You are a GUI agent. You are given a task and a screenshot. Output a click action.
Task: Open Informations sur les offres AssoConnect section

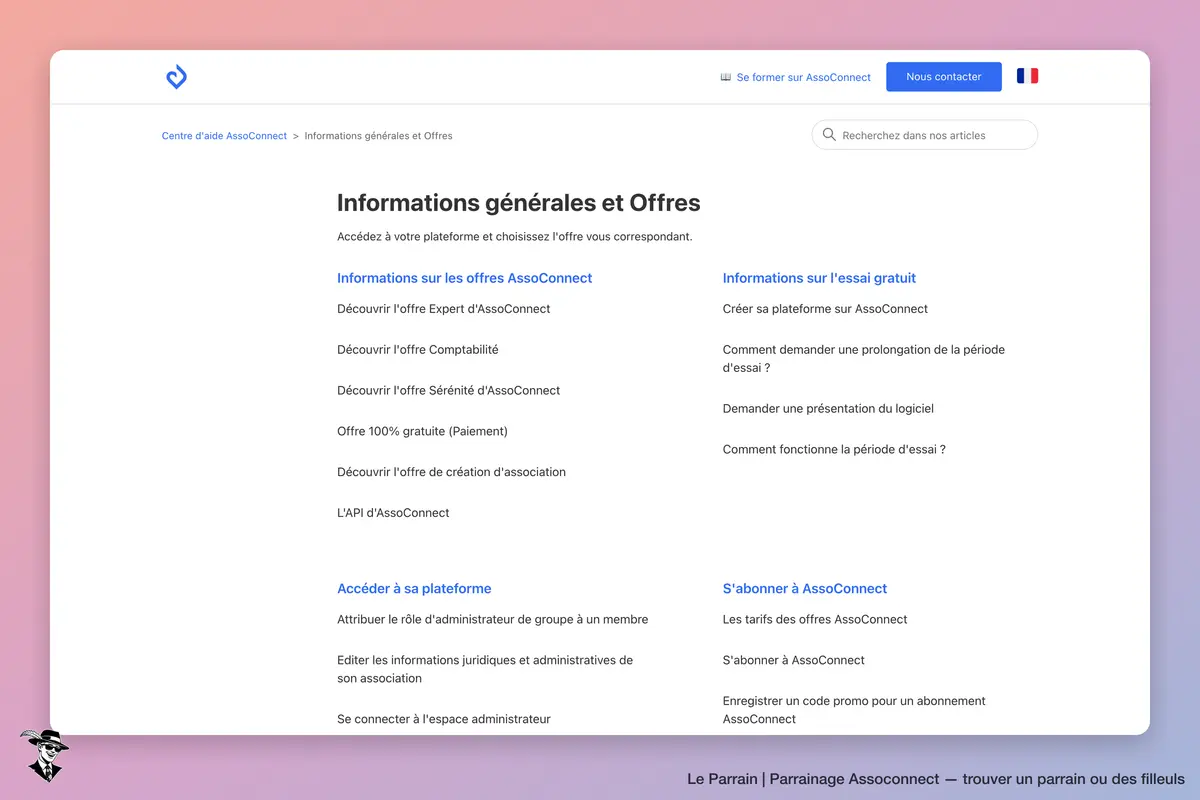coord(464,278)
